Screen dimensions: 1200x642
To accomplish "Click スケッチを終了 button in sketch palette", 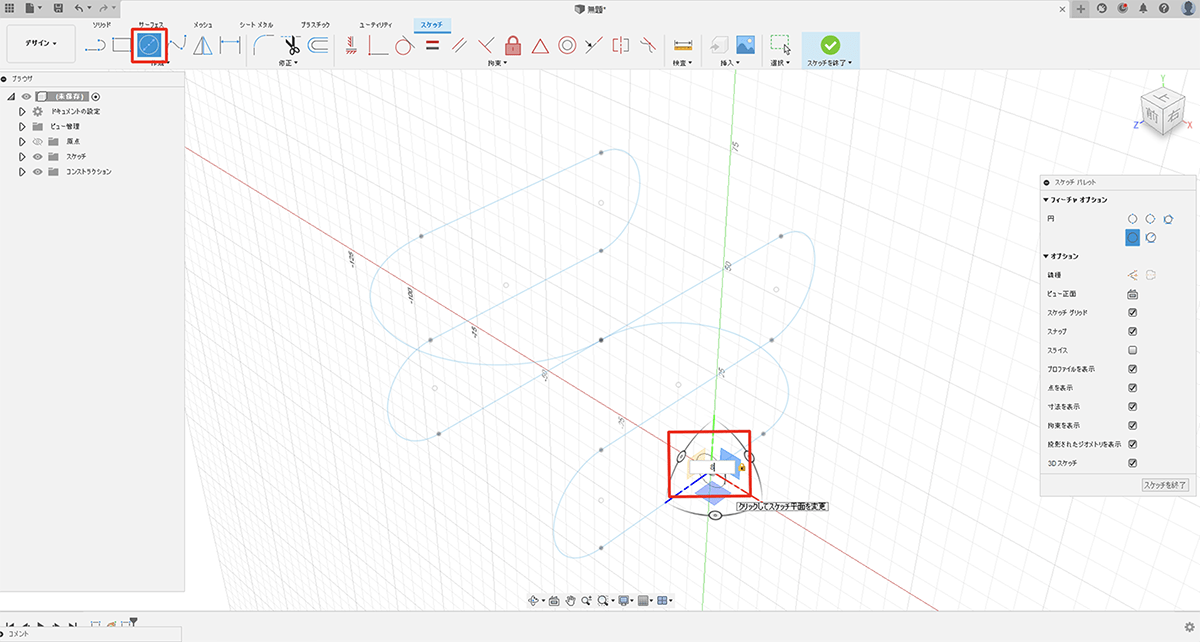I will [1164, 485].
